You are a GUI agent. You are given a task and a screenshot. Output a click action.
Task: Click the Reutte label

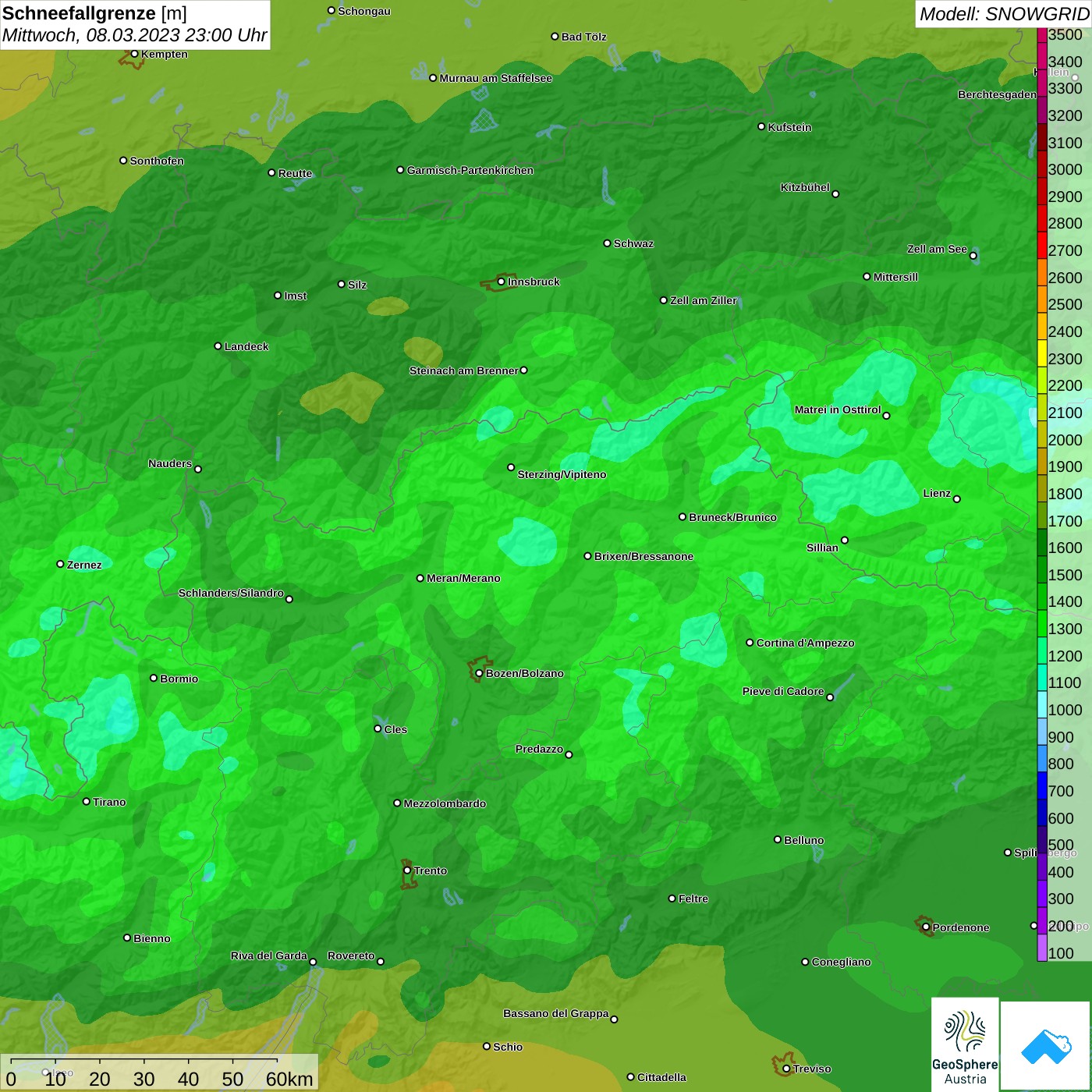click(295, 173)
